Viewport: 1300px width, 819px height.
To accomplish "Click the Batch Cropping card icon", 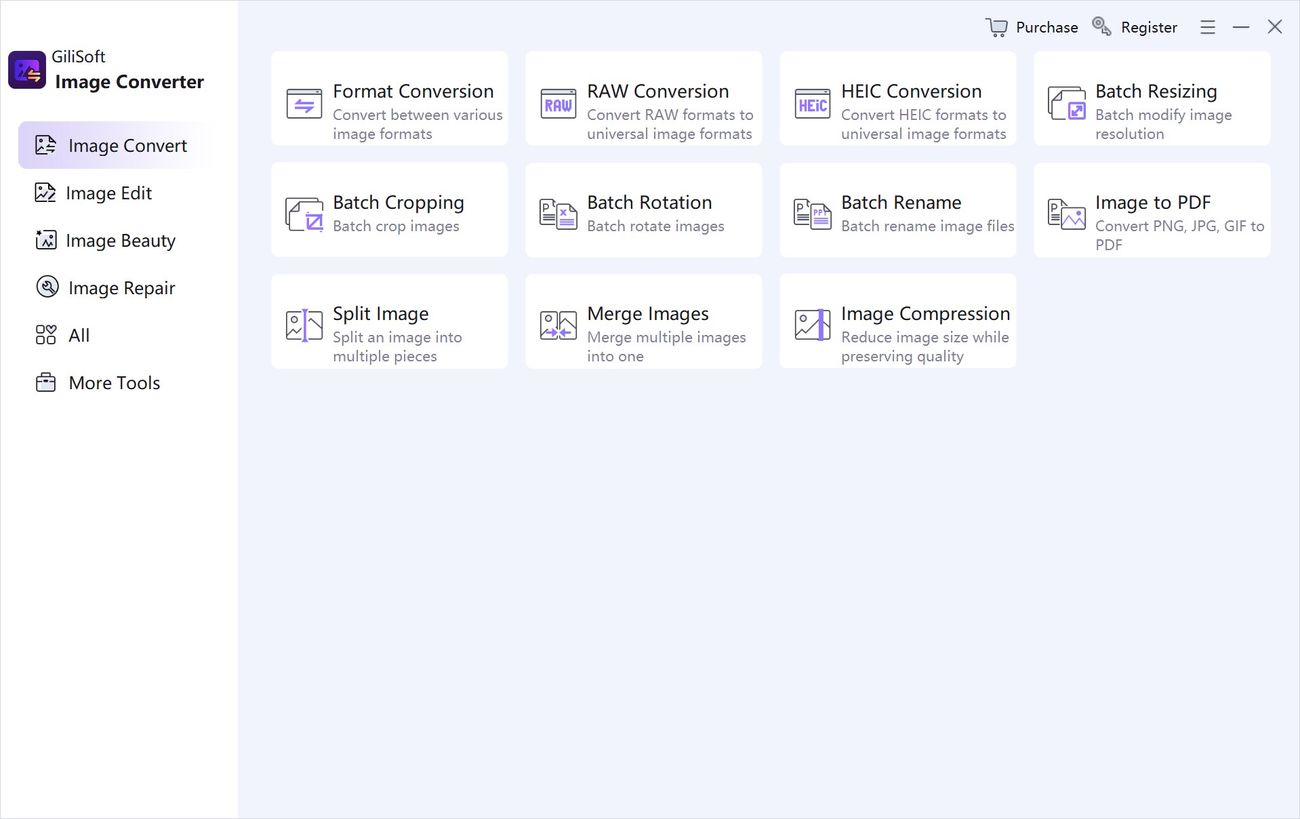I will 304,214.
